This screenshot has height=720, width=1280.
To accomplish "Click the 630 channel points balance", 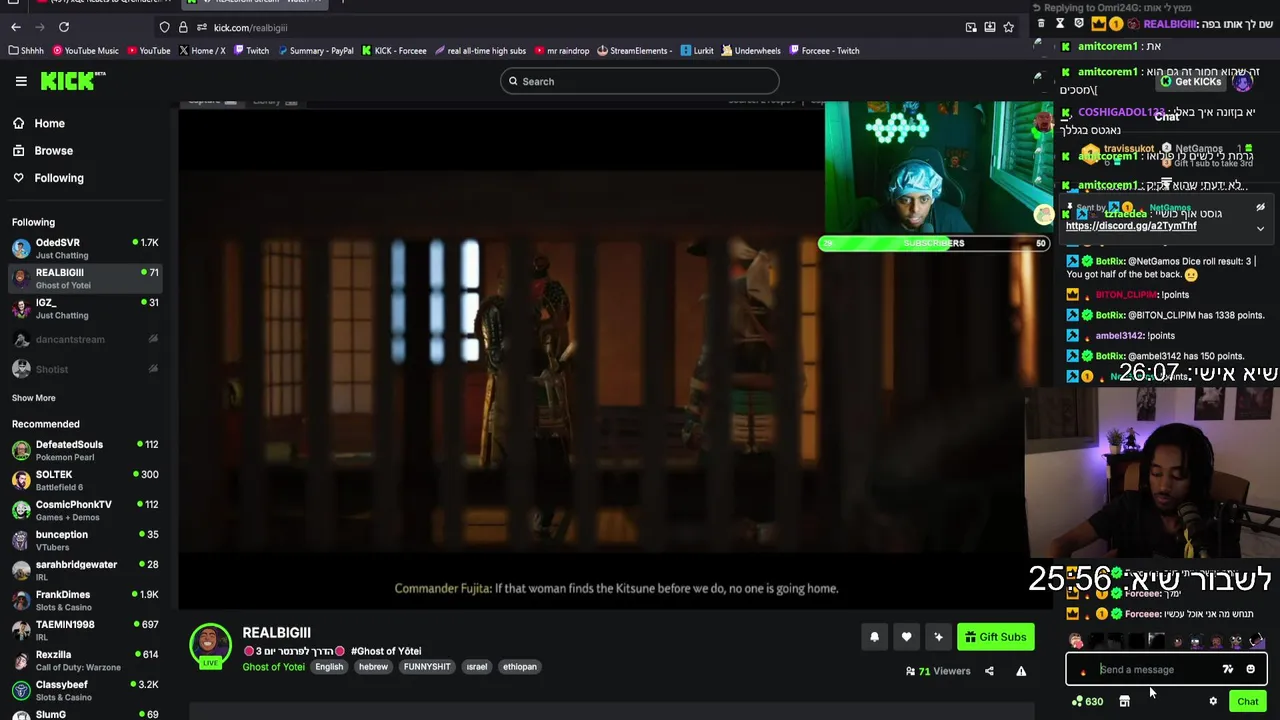I will pyautogui.click(x=1087, y=701).
